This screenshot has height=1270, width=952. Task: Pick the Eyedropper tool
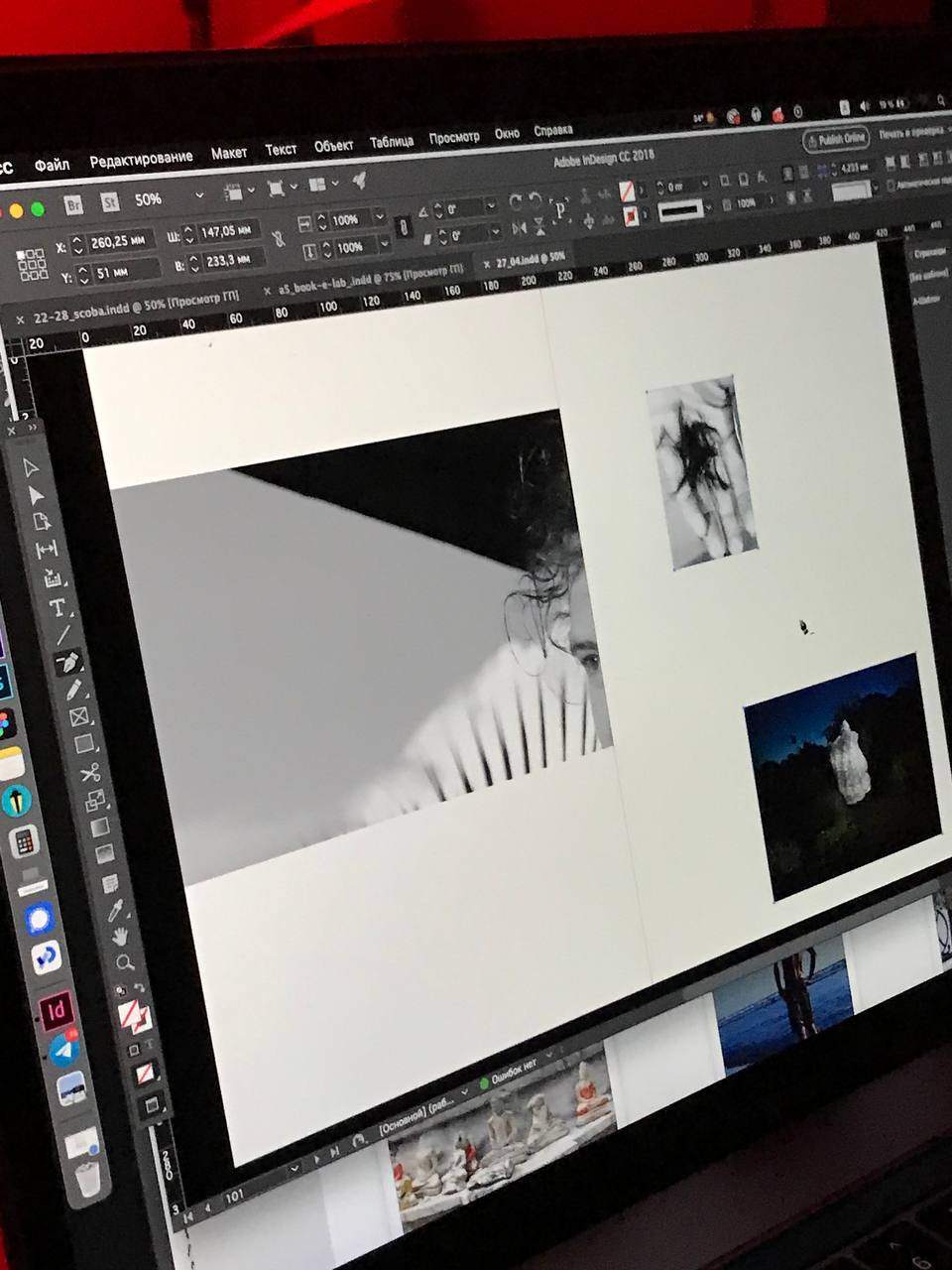[115, 908]
